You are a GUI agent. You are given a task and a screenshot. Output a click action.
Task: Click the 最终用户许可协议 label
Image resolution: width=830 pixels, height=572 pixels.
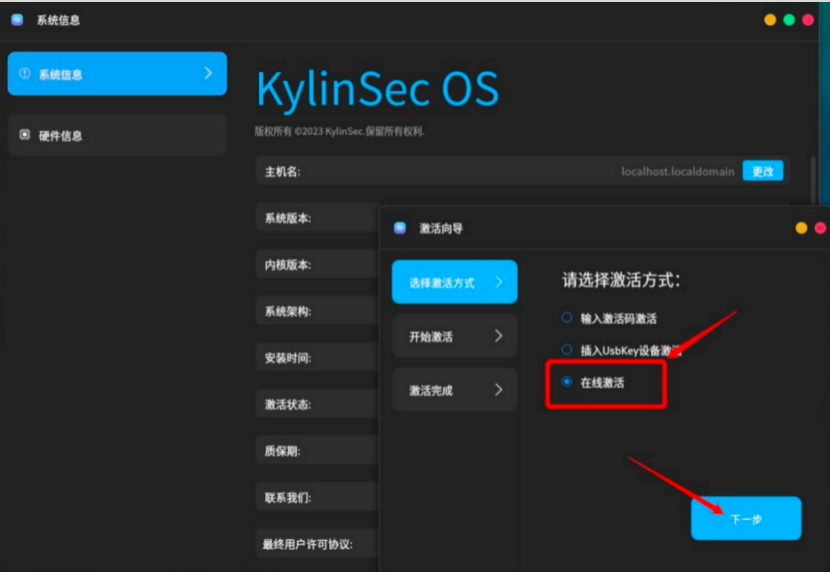[308, 544]
